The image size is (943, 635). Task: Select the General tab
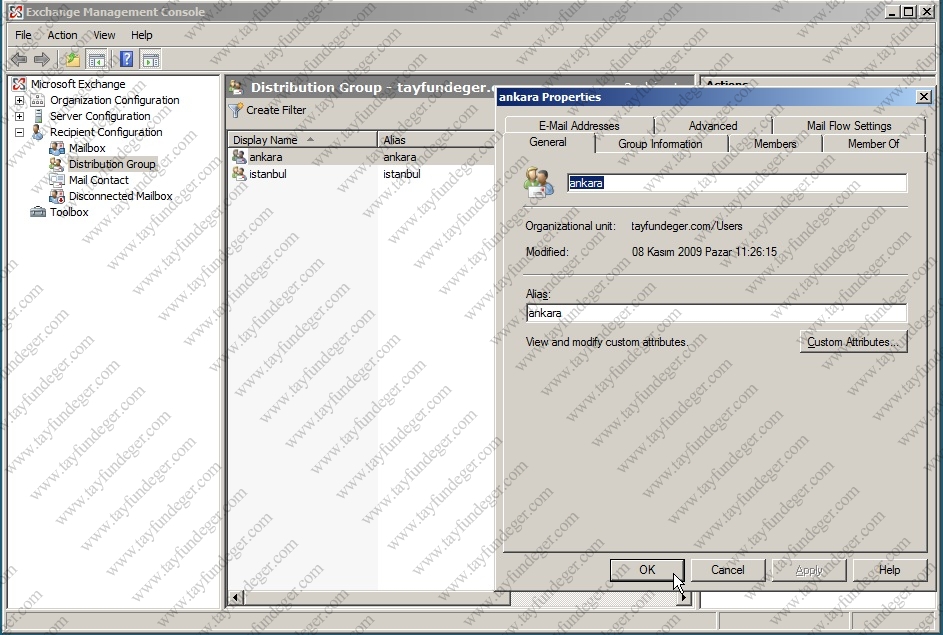pyautogui.click(x=548, y=143)
